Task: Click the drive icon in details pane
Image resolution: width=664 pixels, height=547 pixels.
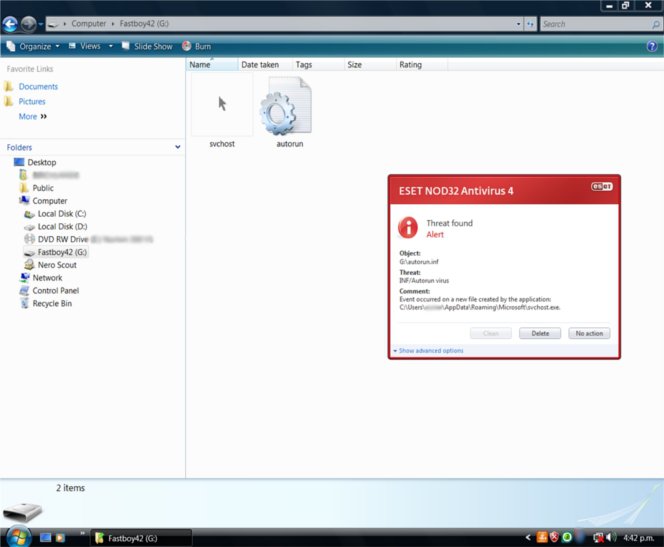Action: tap(22, 511)
